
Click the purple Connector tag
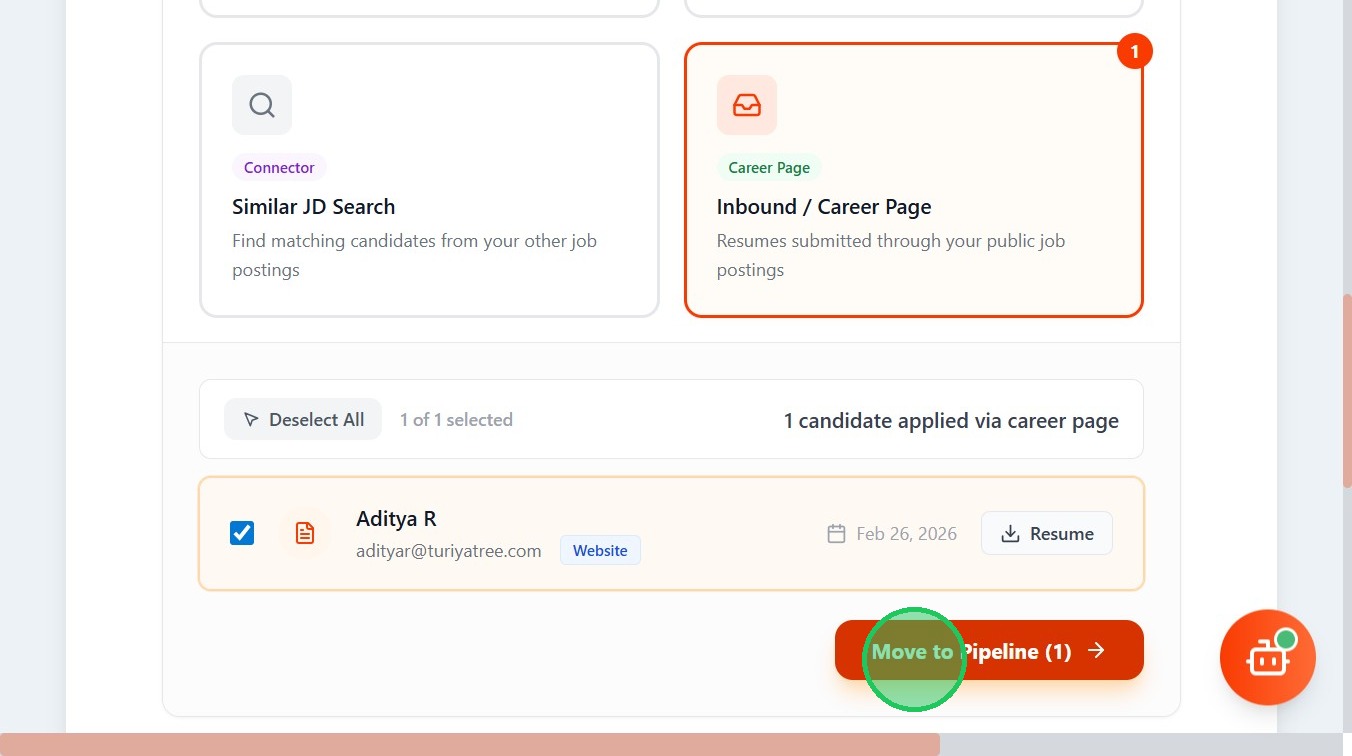pyautogui.click(x=279, y=168)
